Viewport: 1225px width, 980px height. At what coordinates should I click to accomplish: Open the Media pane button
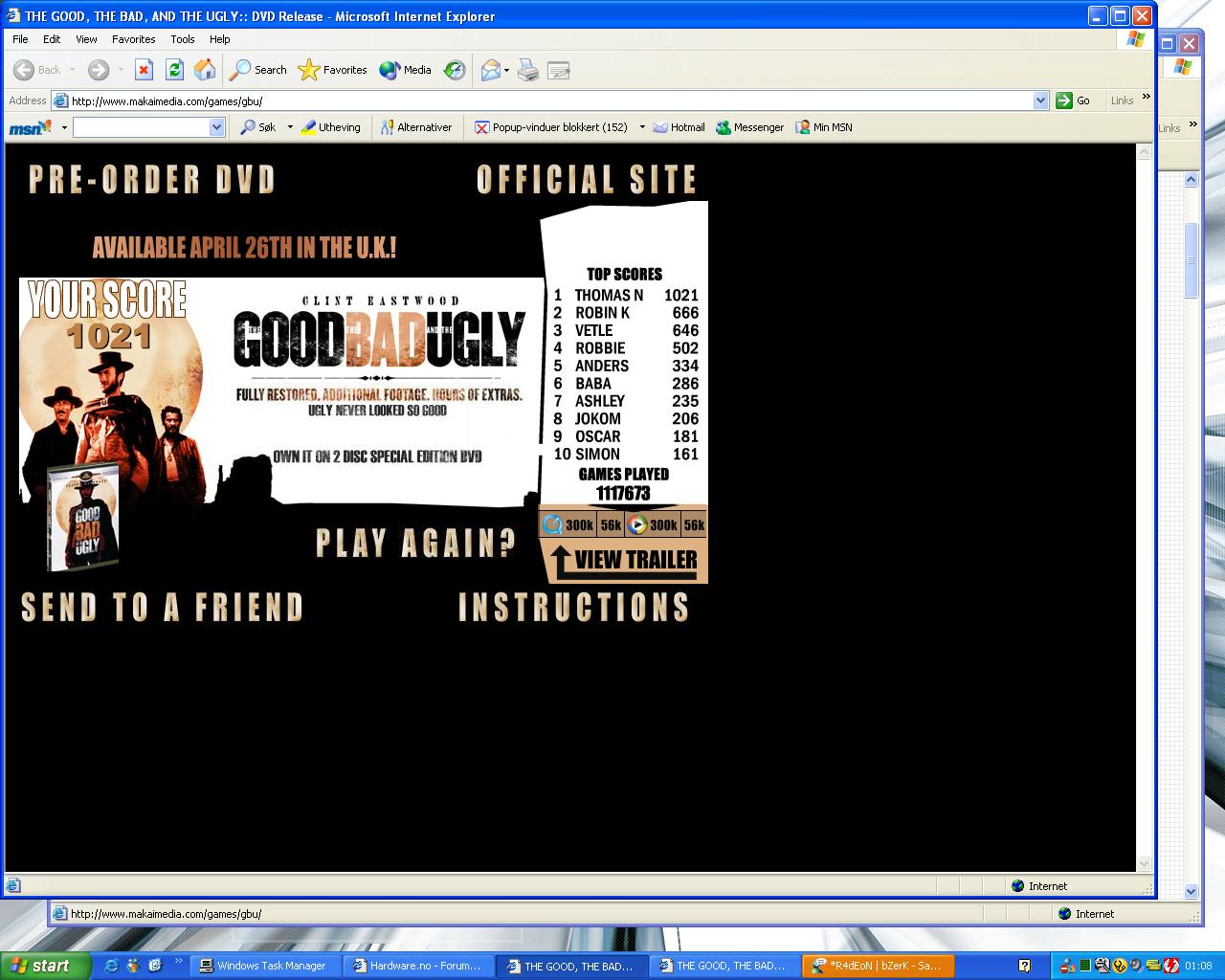[x=405, y=70]
